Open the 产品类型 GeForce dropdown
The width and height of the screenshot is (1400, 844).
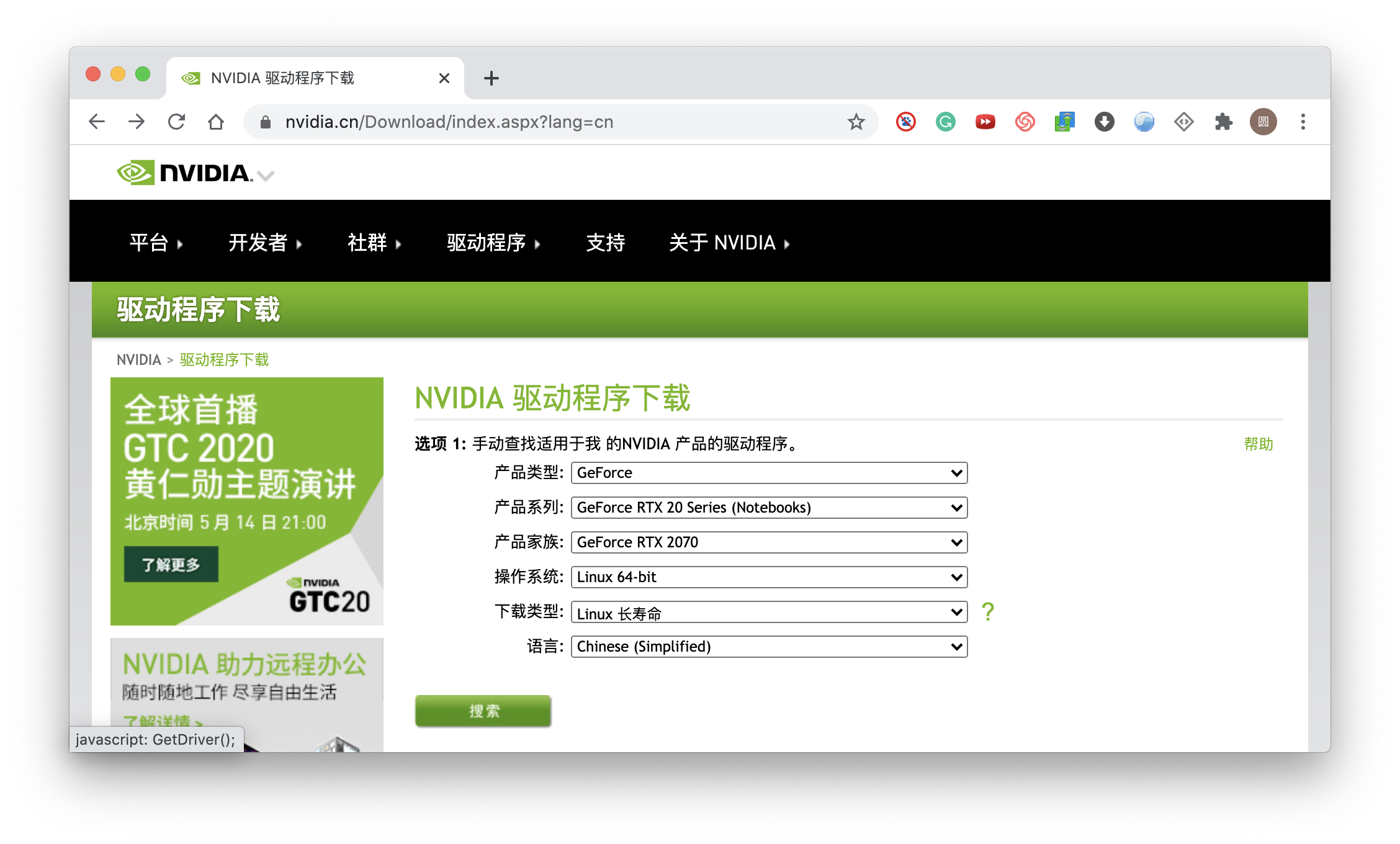point(768,473)
